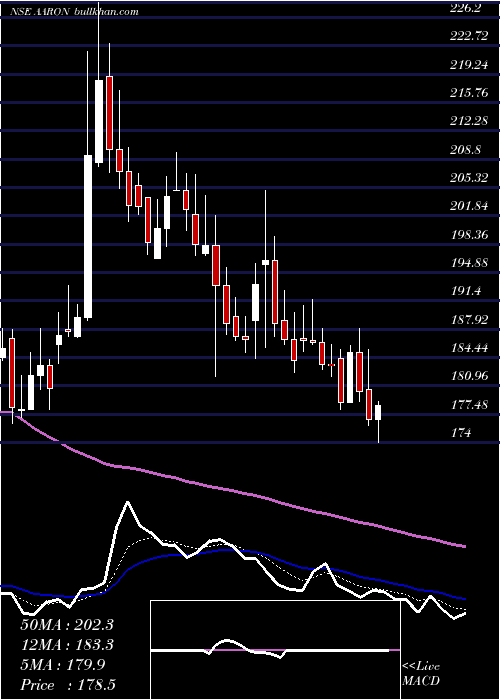Click the 50MA : 202.3 readout
The image size is (500, 700).
pos(67,624)
